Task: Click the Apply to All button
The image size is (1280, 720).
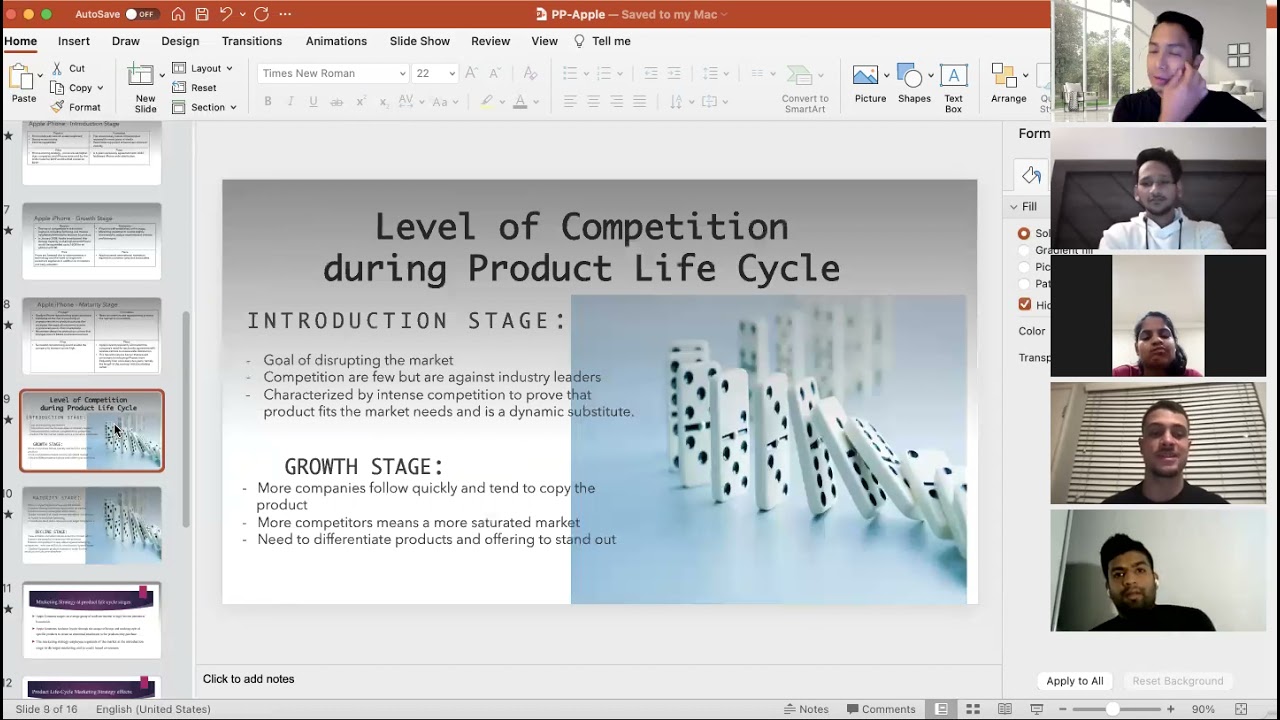Action: tap(1075, 681)
